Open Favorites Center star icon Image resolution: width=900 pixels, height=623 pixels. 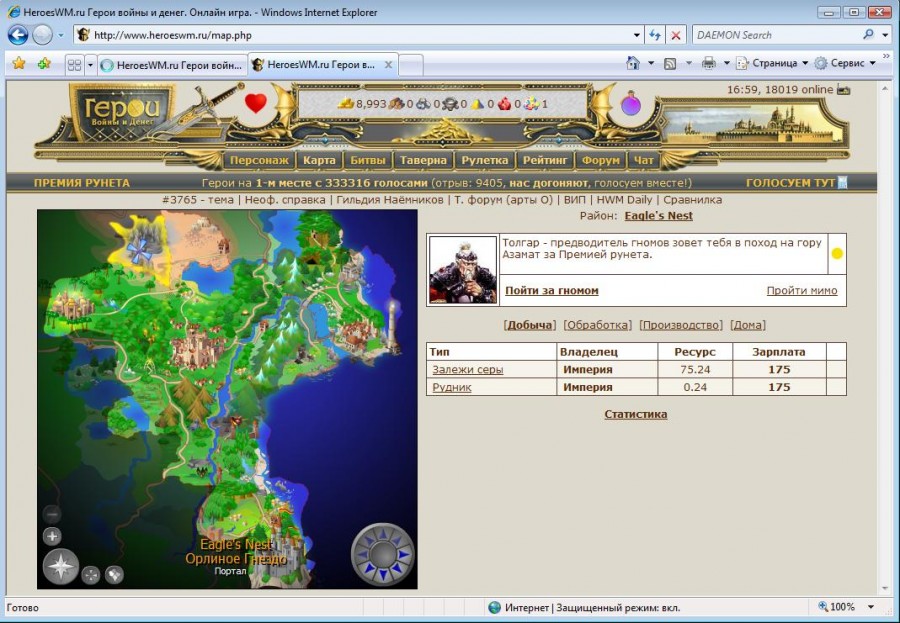coord(18,63)
